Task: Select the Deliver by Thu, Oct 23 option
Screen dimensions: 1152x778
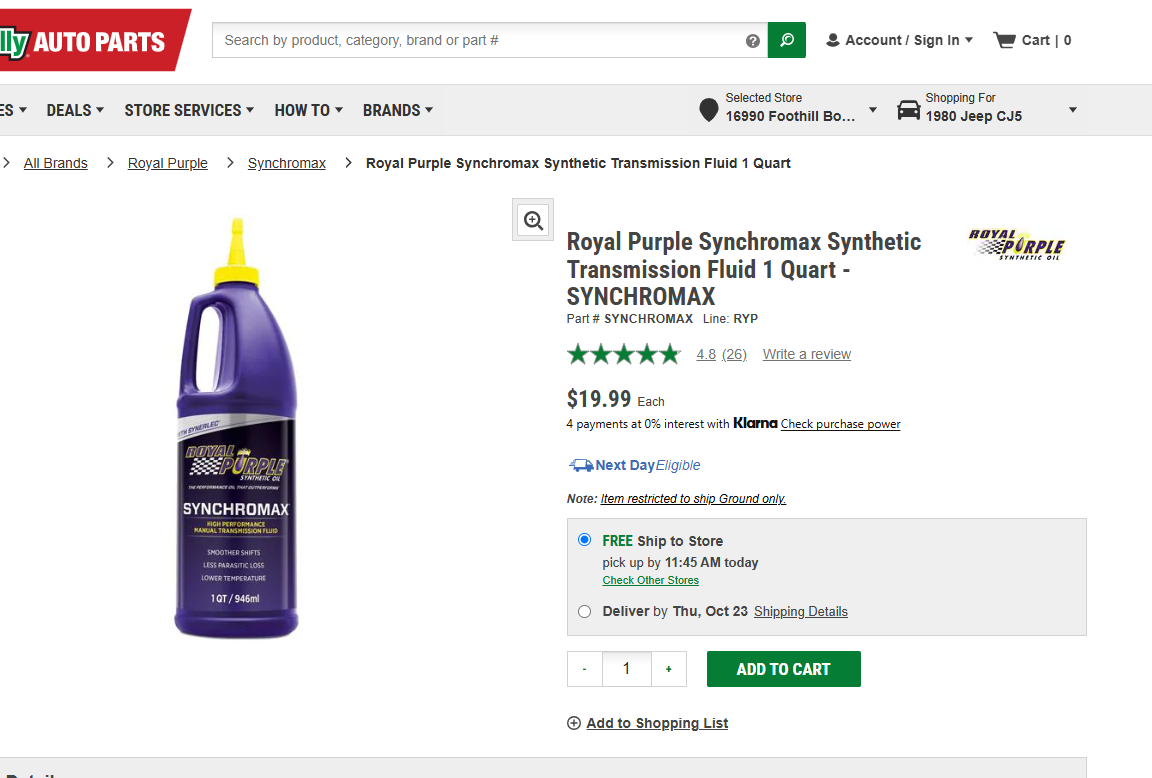Action: pos(585,611)
